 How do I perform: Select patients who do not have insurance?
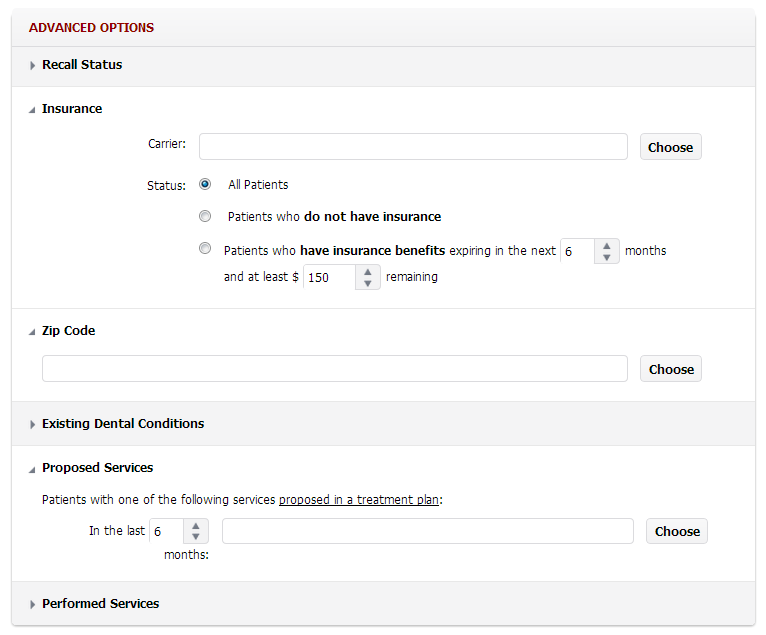pyautogui.click(x=205, y=216)
